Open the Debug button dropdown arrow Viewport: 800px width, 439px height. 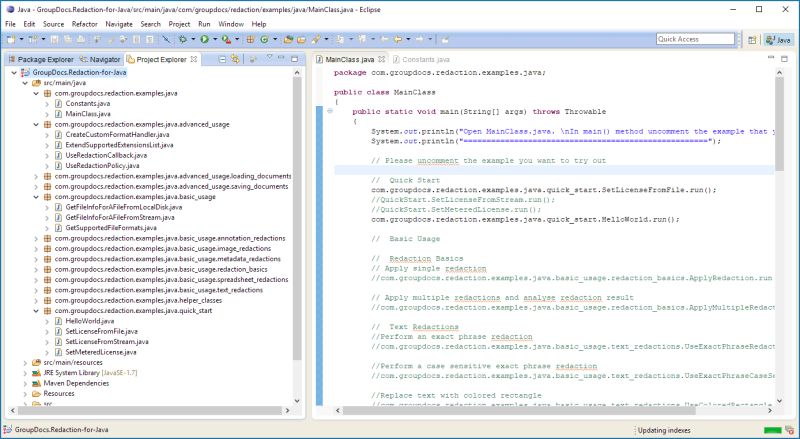(193, 39)
